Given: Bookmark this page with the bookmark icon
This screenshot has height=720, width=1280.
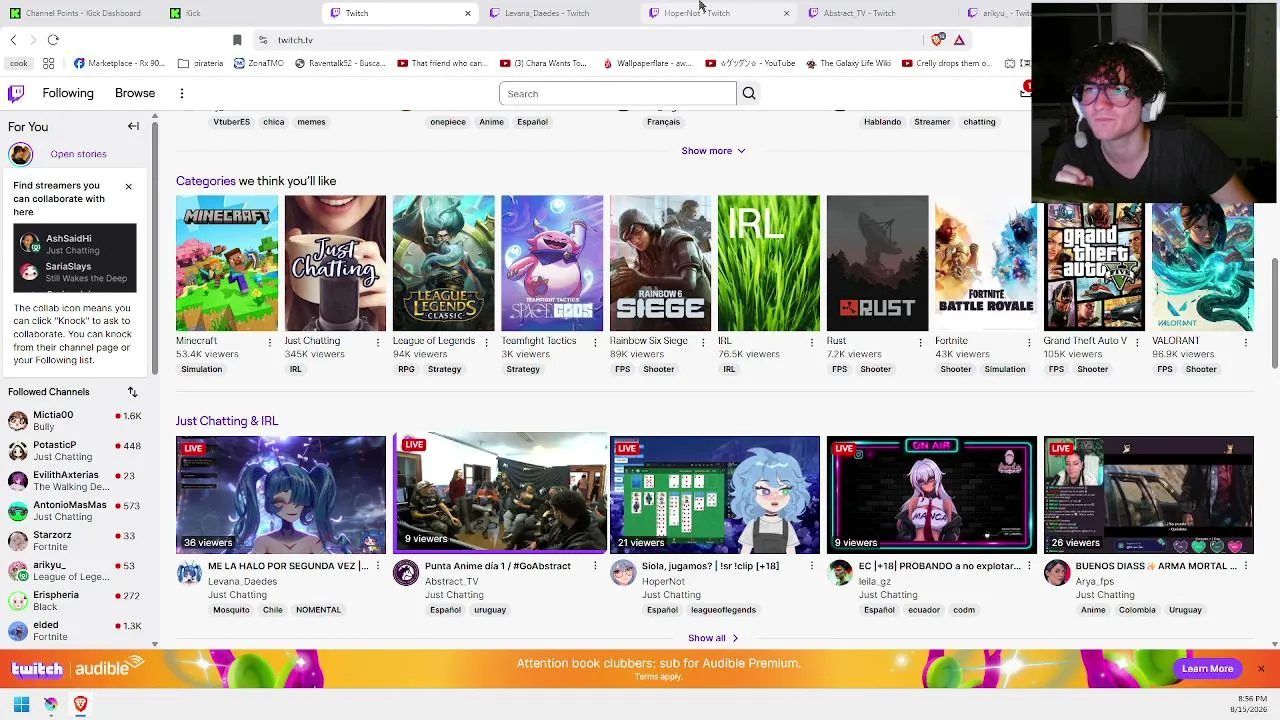Looking at the screenshot, I should click(237, 40).
